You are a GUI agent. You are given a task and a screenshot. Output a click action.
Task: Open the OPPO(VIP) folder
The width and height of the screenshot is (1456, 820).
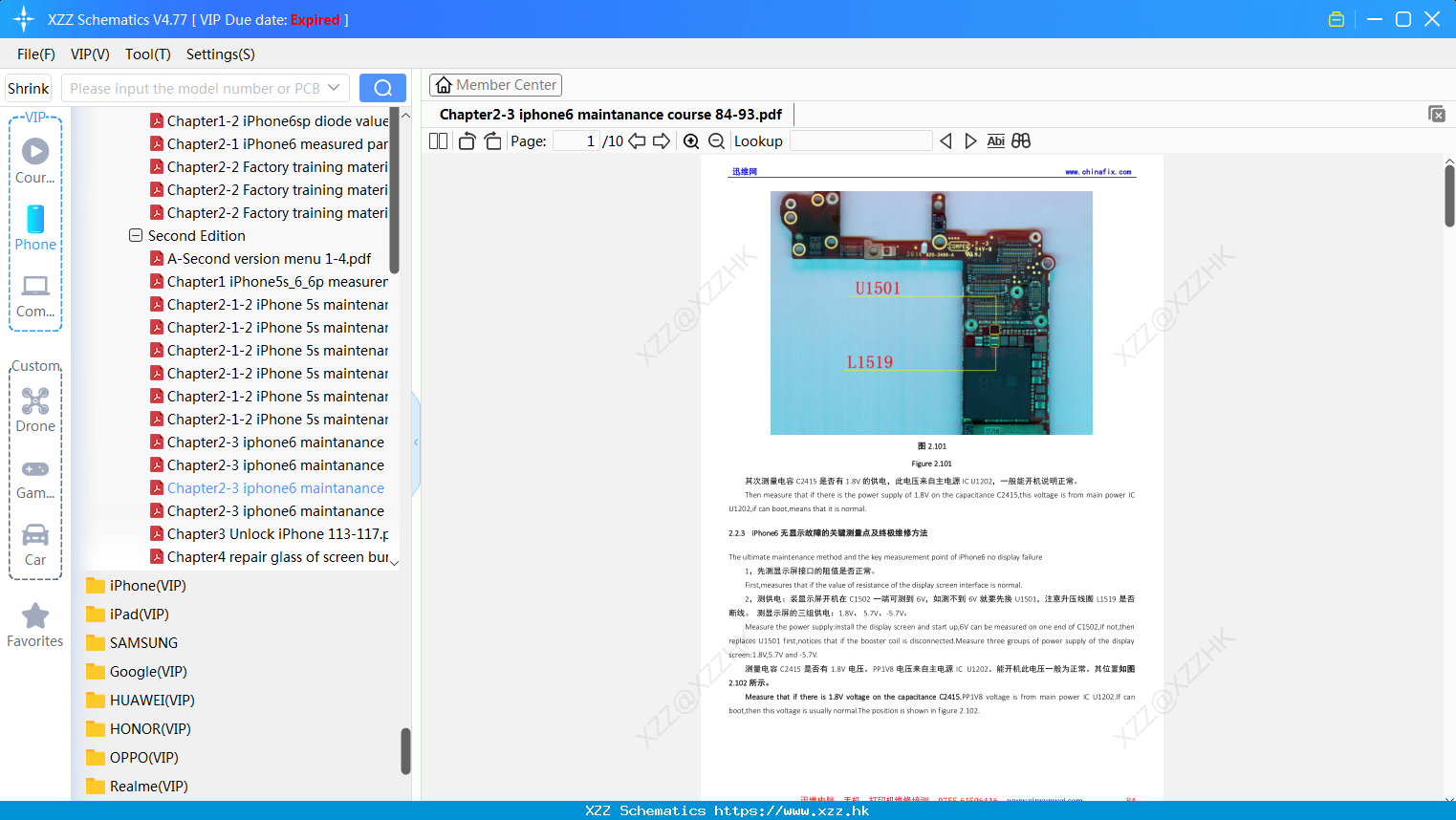(x=132, y=757)
